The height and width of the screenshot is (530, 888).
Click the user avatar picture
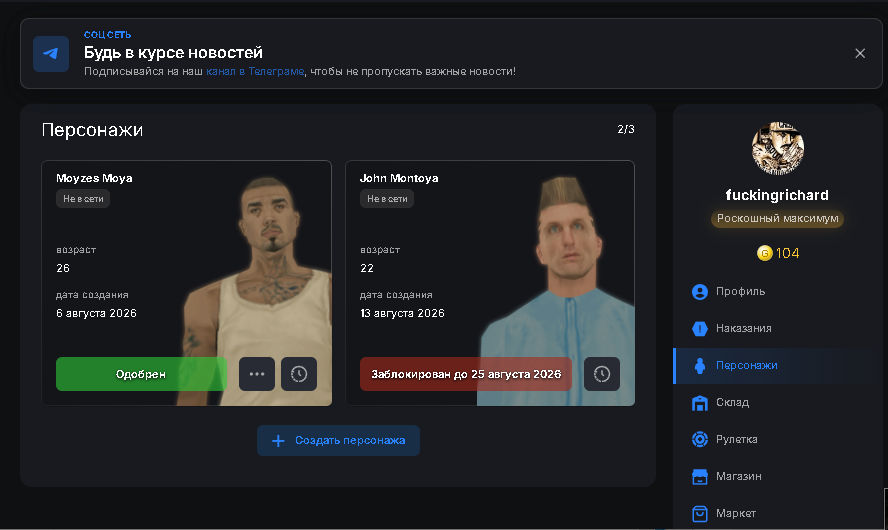[x=778, y=148]
